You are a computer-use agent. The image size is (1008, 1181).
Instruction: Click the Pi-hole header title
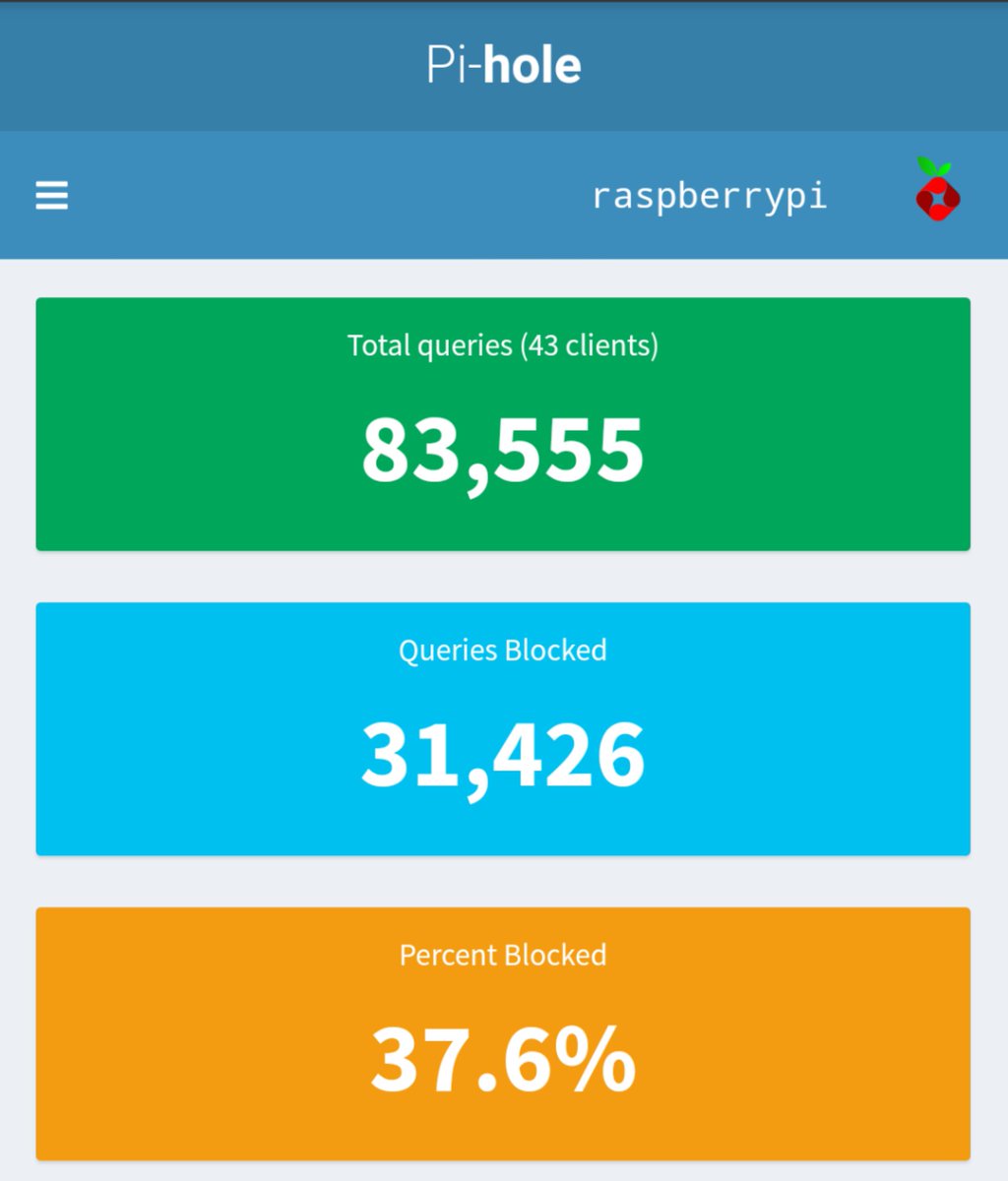tap(504, 65)
